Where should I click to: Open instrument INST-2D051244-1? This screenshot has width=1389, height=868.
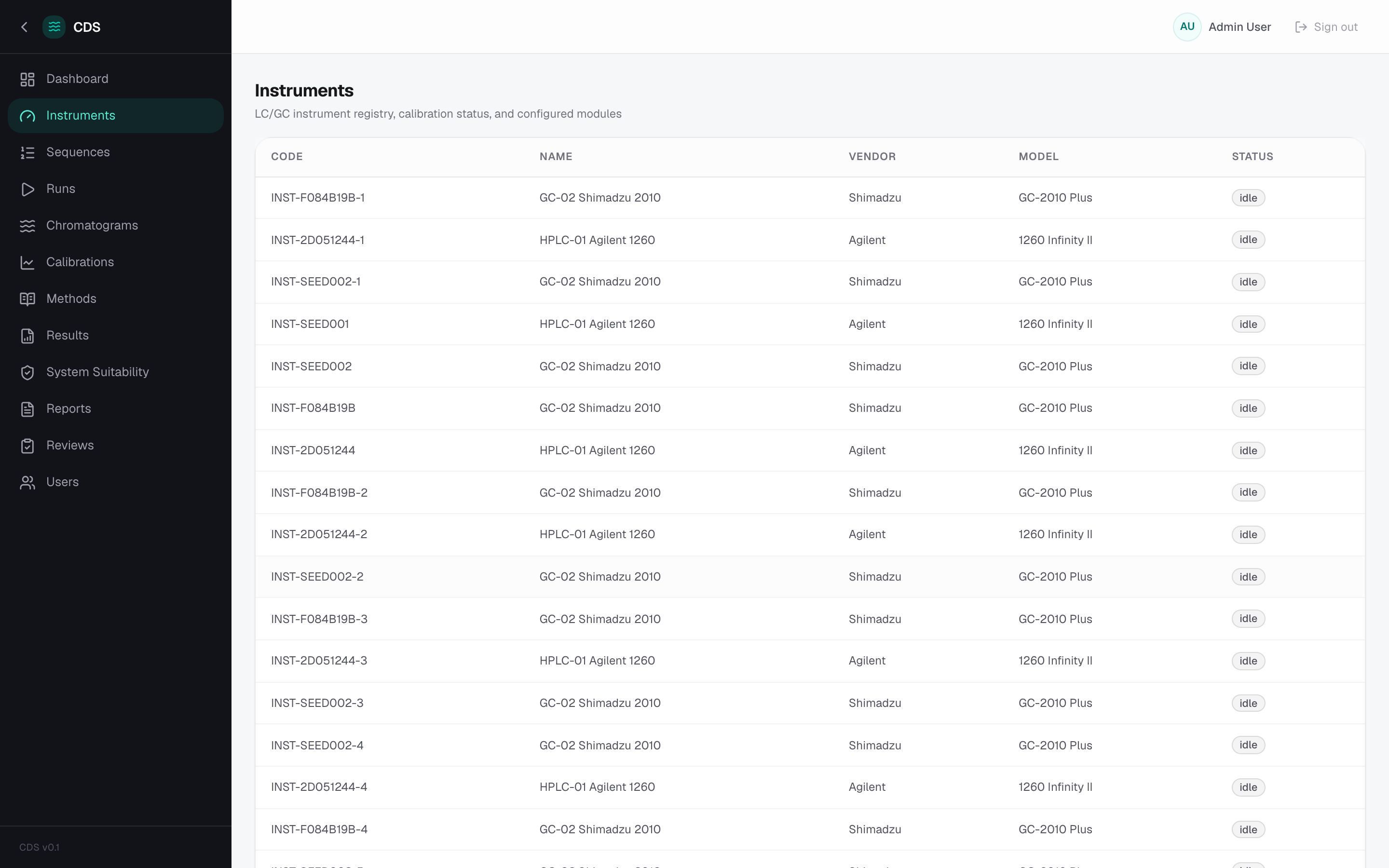point(317,240)
